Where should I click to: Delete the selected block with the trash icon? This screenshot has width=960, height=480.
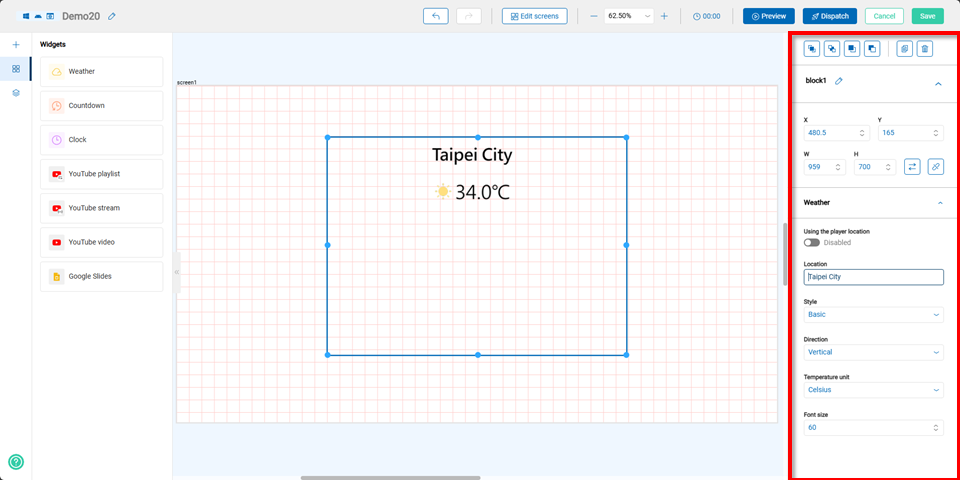pos(925,48)
